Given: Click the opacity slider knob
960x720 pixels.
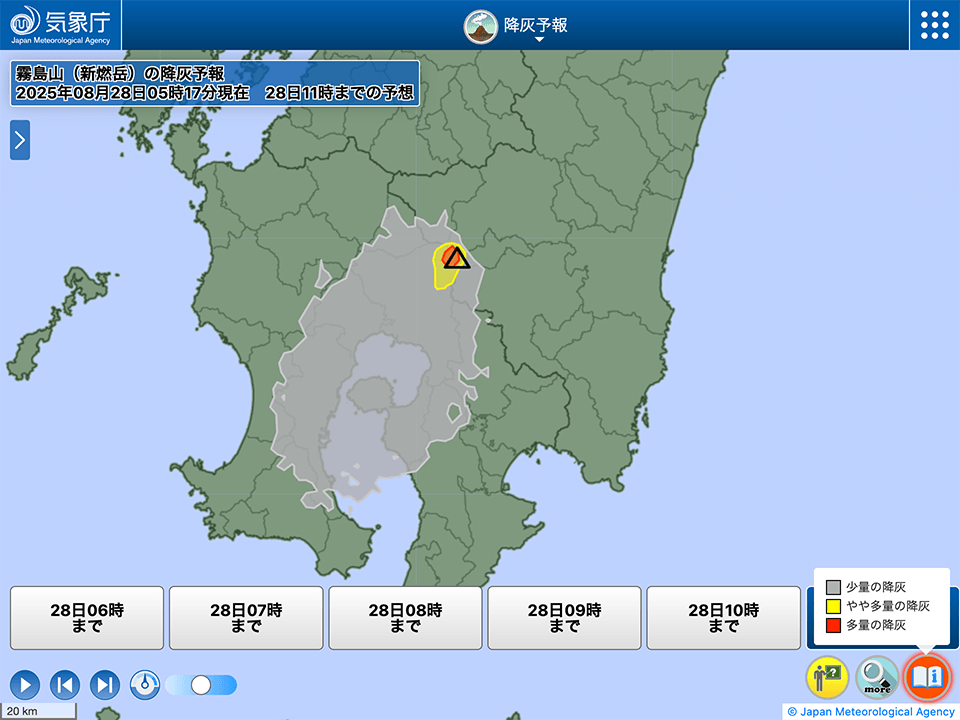Looking at the screenshot, I should point(201,685).
